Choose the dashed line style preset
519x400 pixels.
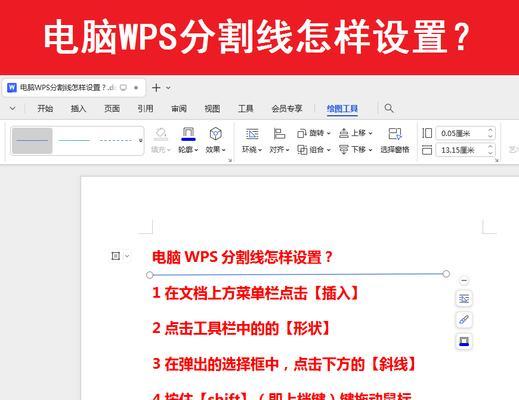pyautogui.click(x=116, y=141)
